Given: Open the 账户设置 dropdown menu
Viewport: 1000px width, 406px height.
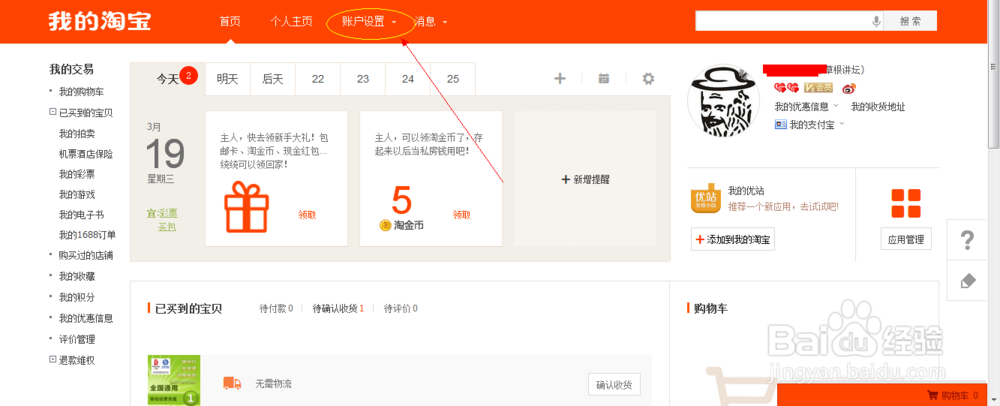Looking at the screenshot, I should point(369,21).
